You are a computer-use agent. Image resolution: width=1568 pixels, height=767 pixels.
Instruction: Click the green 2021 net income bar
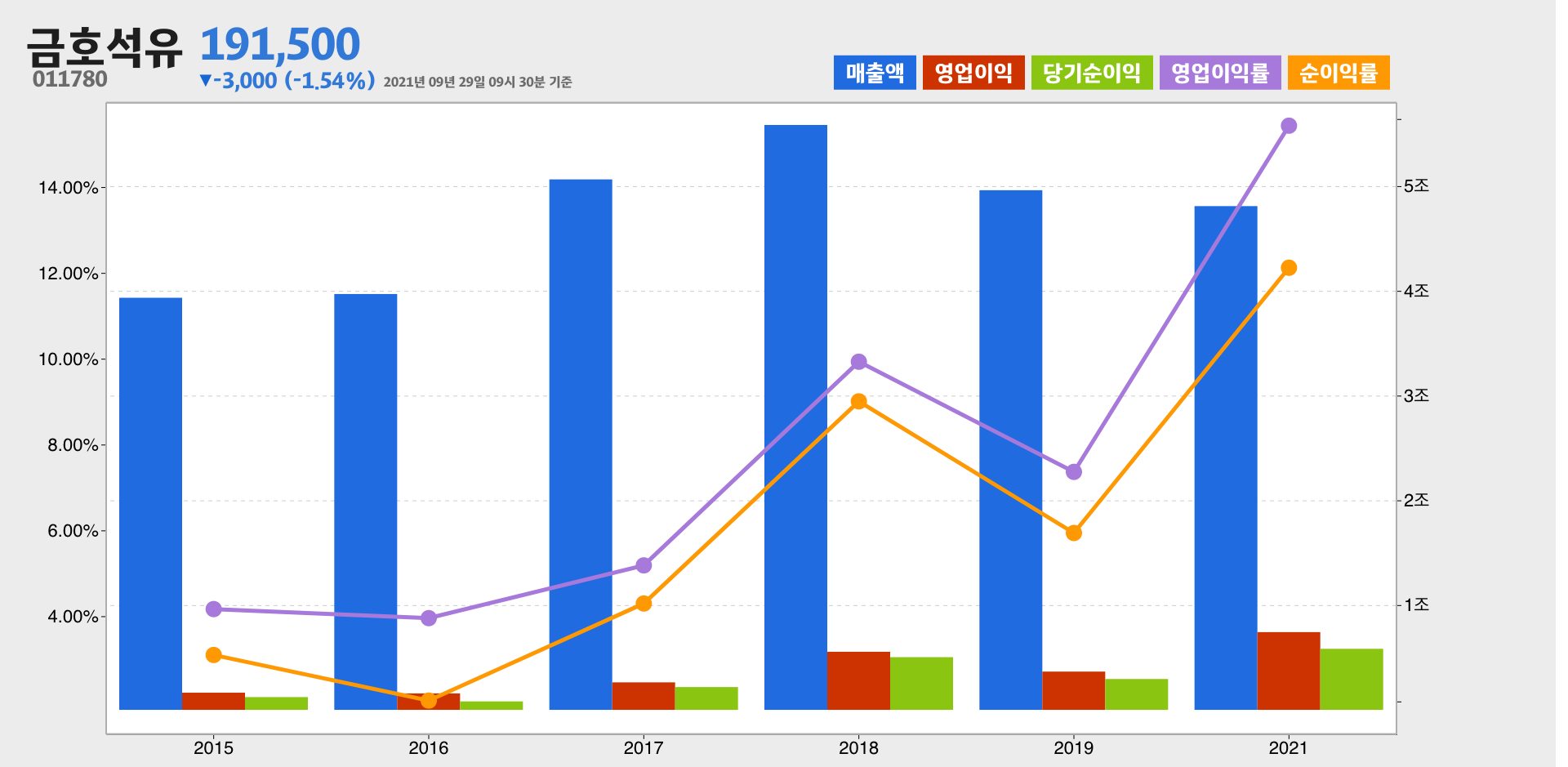(1352, 679)
